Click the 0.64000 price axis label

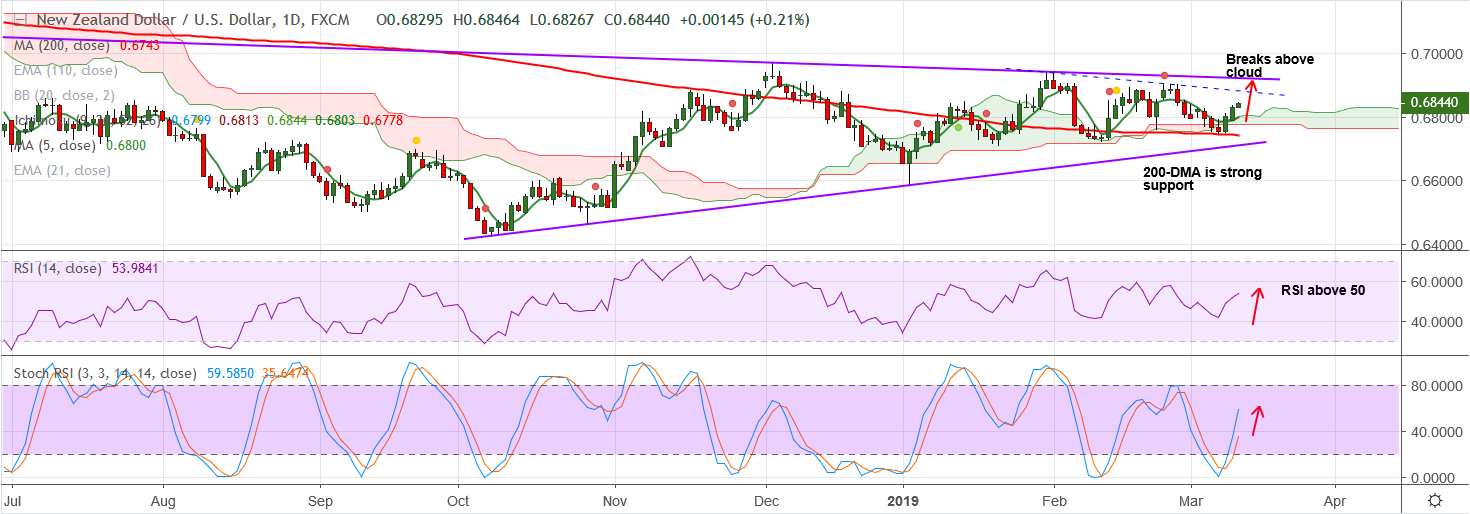click(x=1436, y=246)
